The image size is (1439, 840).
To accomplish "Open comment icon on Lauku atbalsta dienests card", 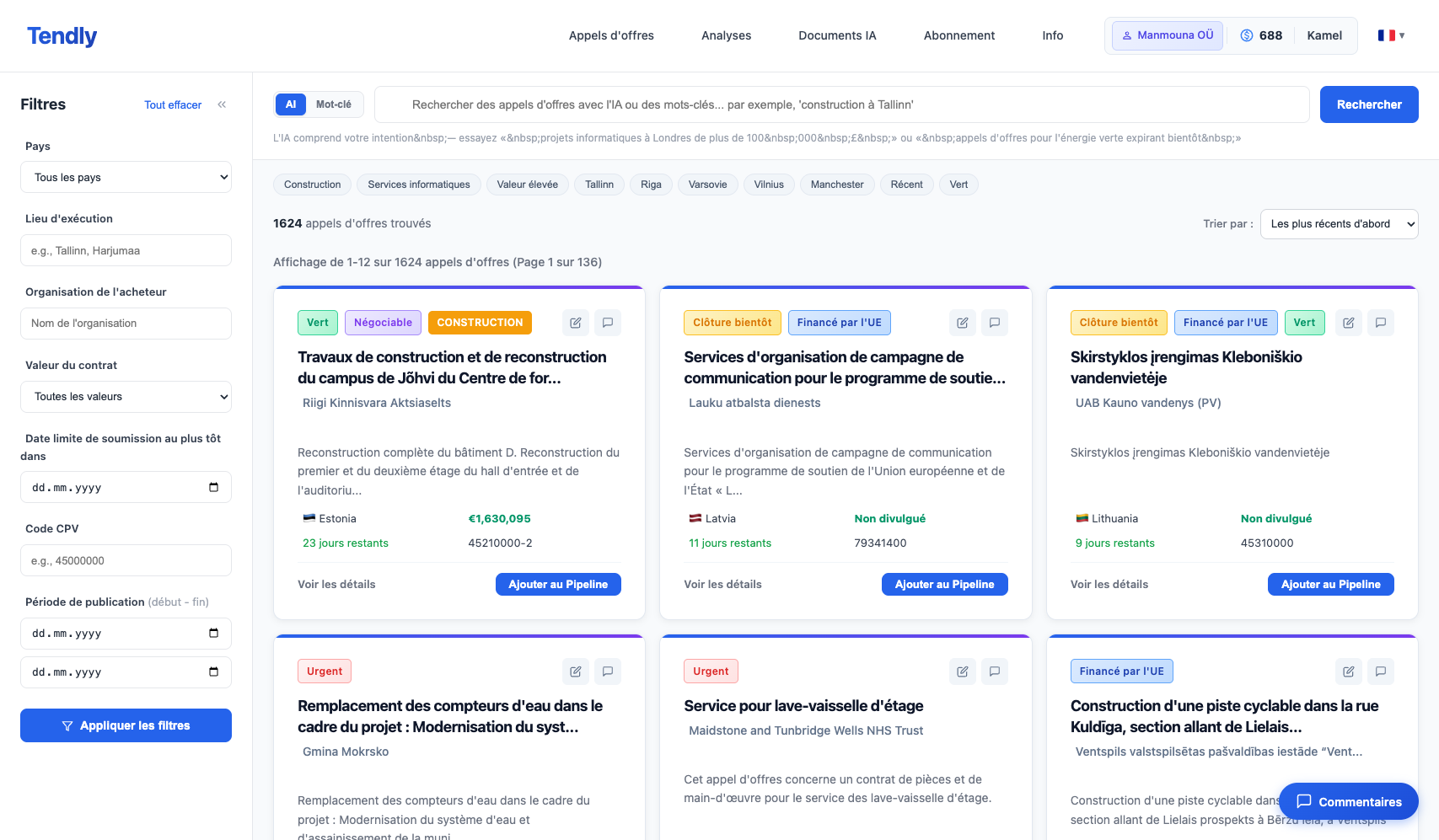I will (x=995, y=323).
